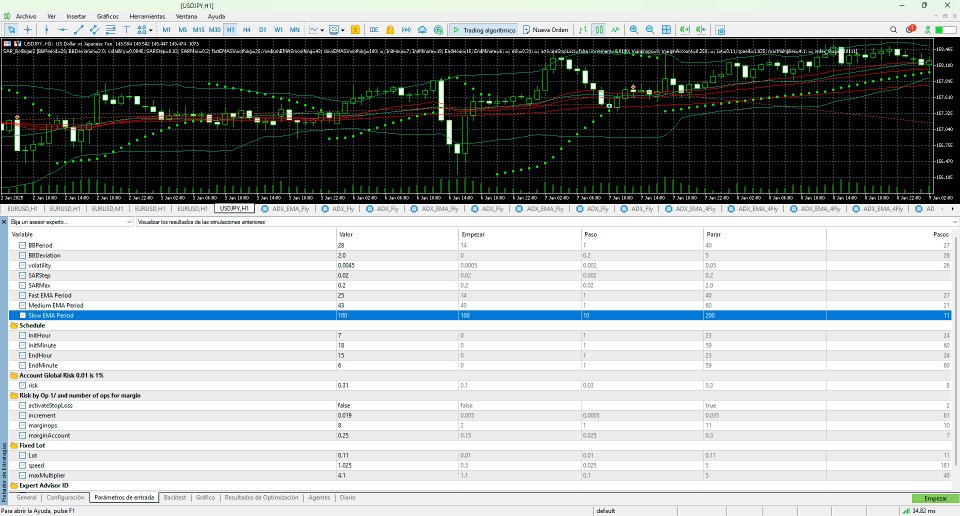Choose the horizontal line drawing tool
960x516 pixels.
click(62, 29)
